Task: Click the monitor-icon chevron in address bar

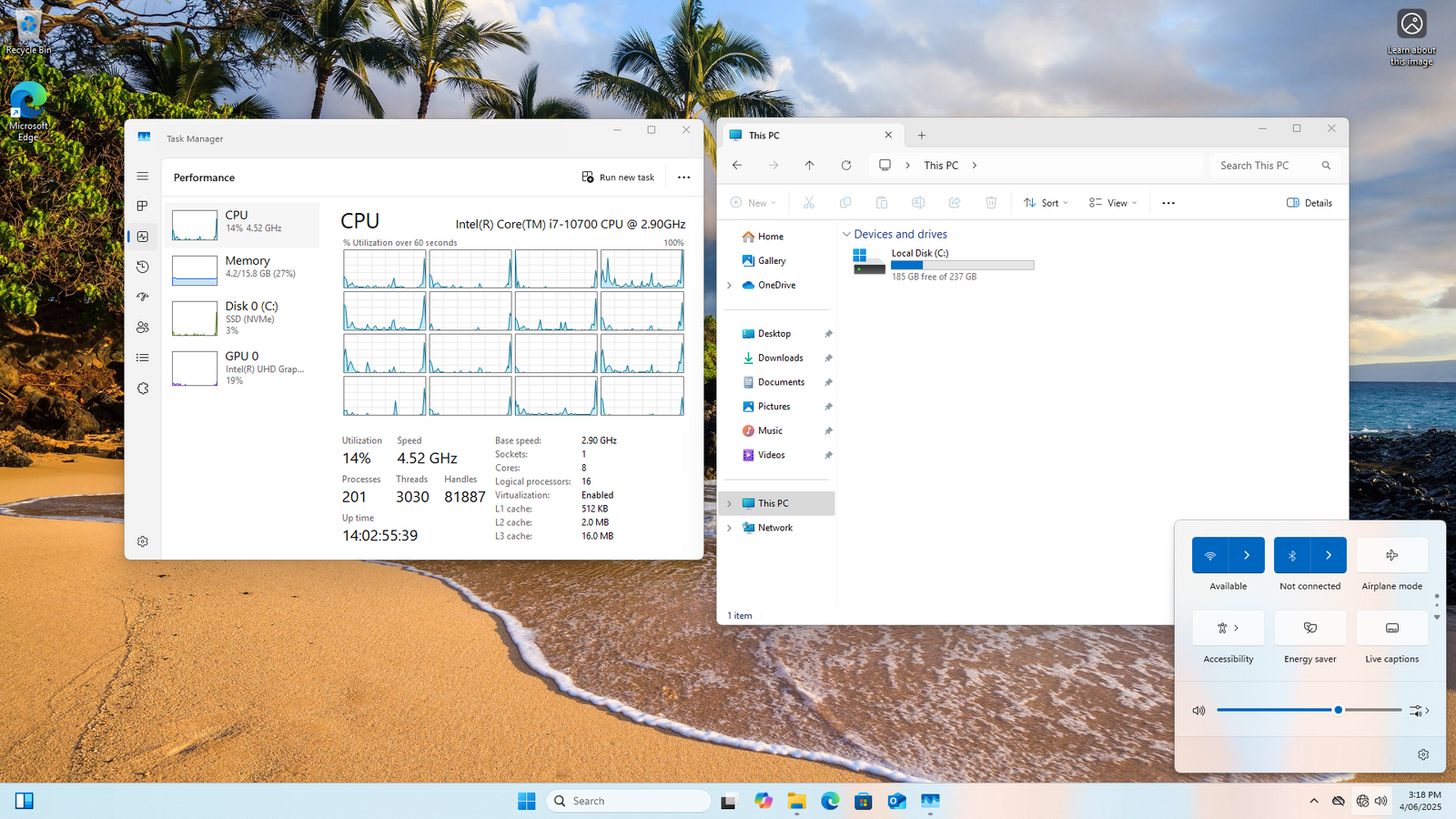Action: [907, 166]
